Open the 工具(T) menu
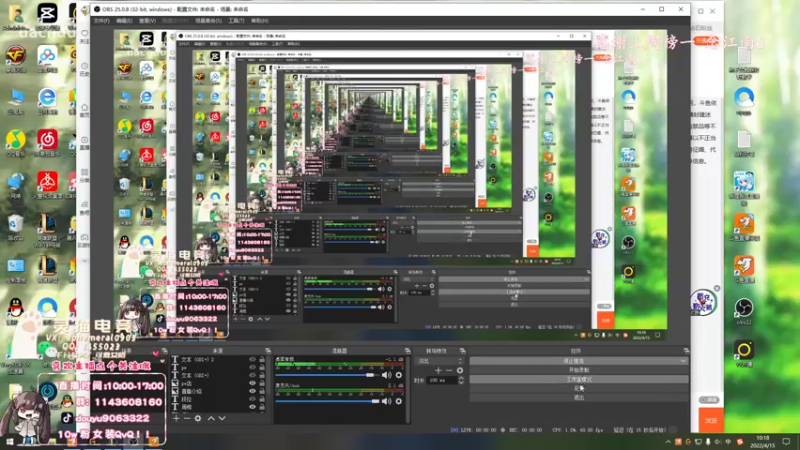The image size is (800, 450). tap(236, 21)
